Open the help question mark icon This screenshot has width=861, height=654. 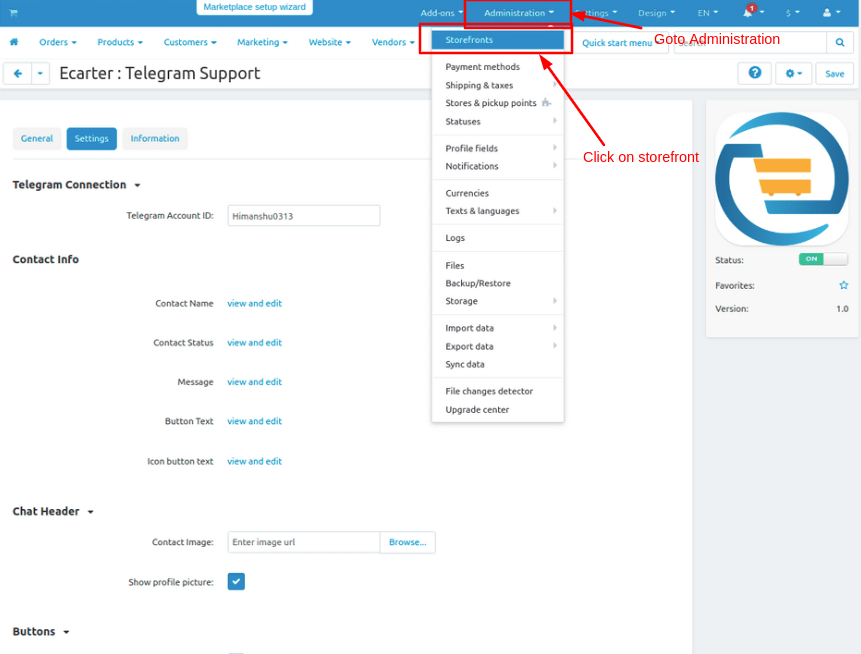(754, 73)
